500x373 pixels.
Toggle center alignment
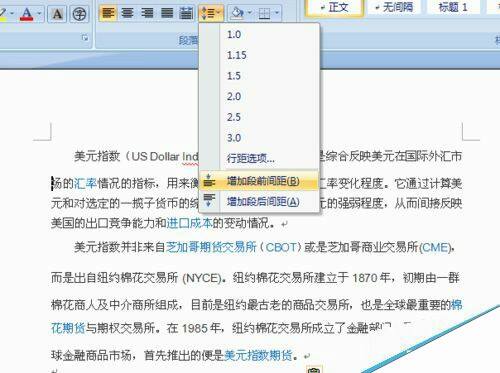coord(127,13)
